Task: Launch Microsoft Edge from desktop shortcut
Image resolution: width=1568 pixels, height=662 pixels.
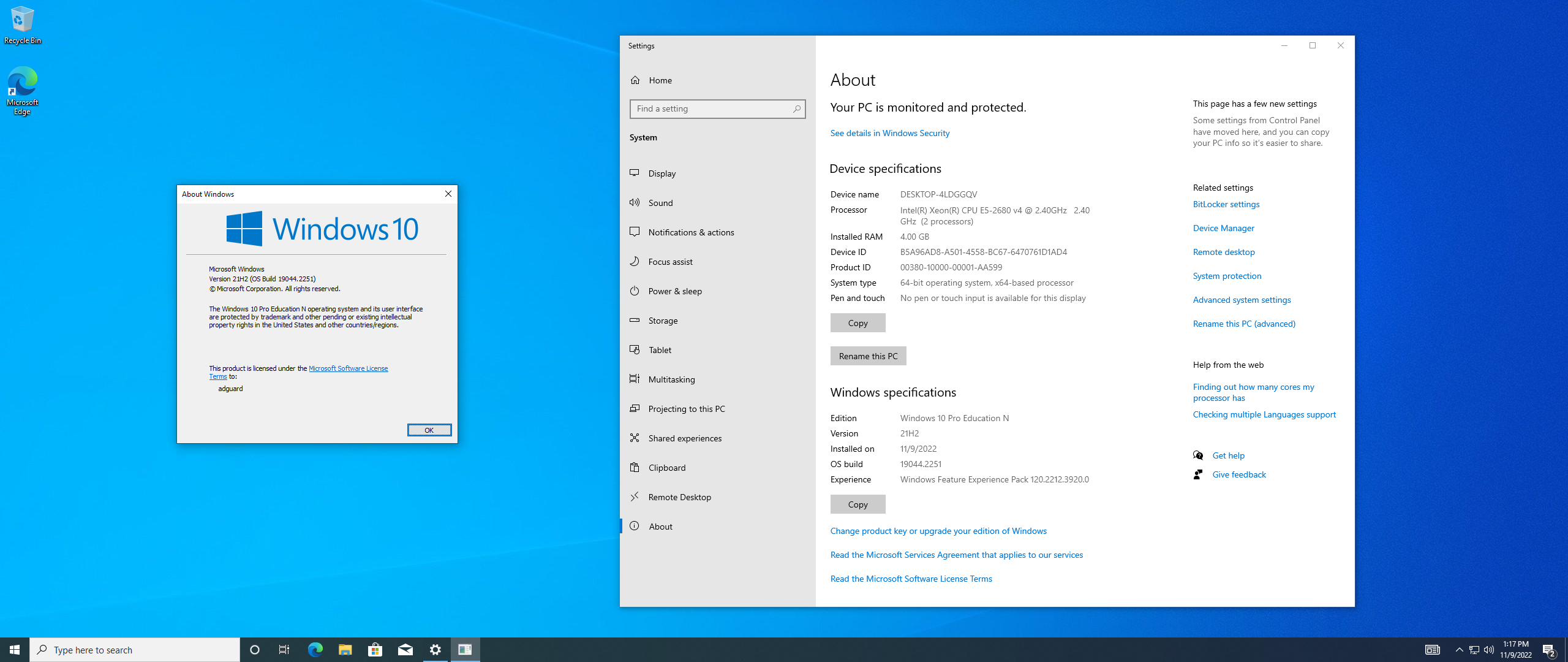Action: pyautogui.click(x=22, y=90)
